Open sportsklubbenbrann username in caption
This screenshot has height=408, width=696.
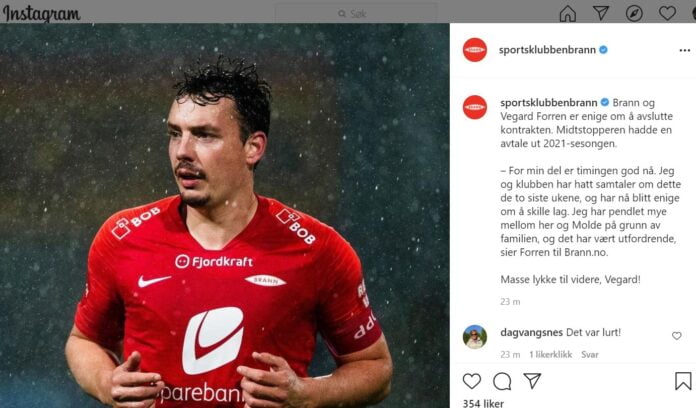click(549, 103)
